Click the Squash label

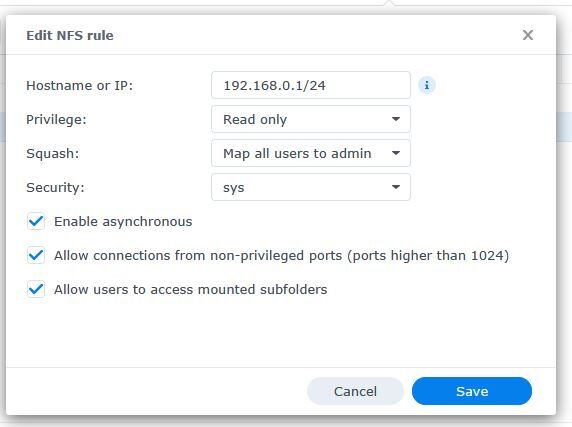53,154
